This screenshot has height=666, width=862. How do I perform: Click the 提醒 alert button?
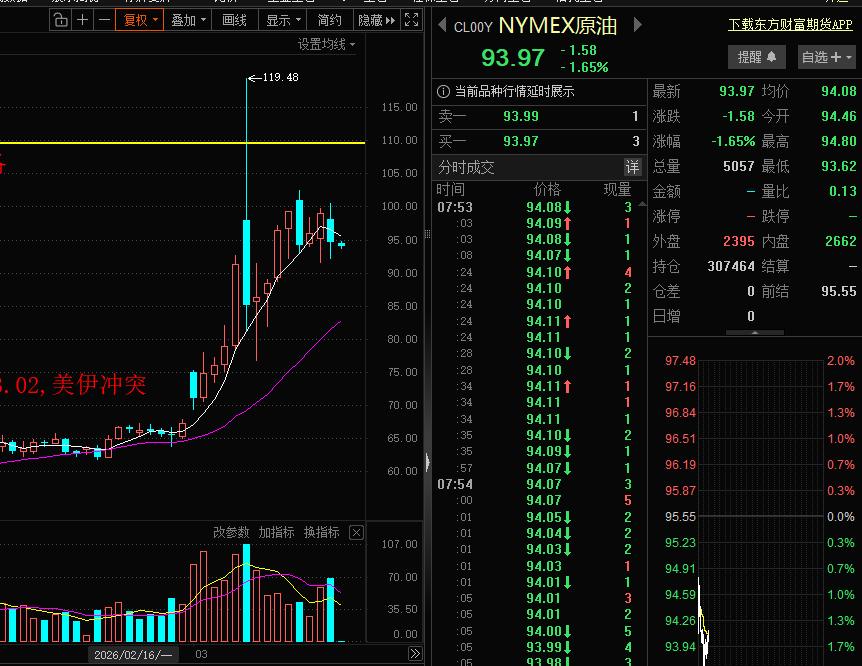point(757,57)
